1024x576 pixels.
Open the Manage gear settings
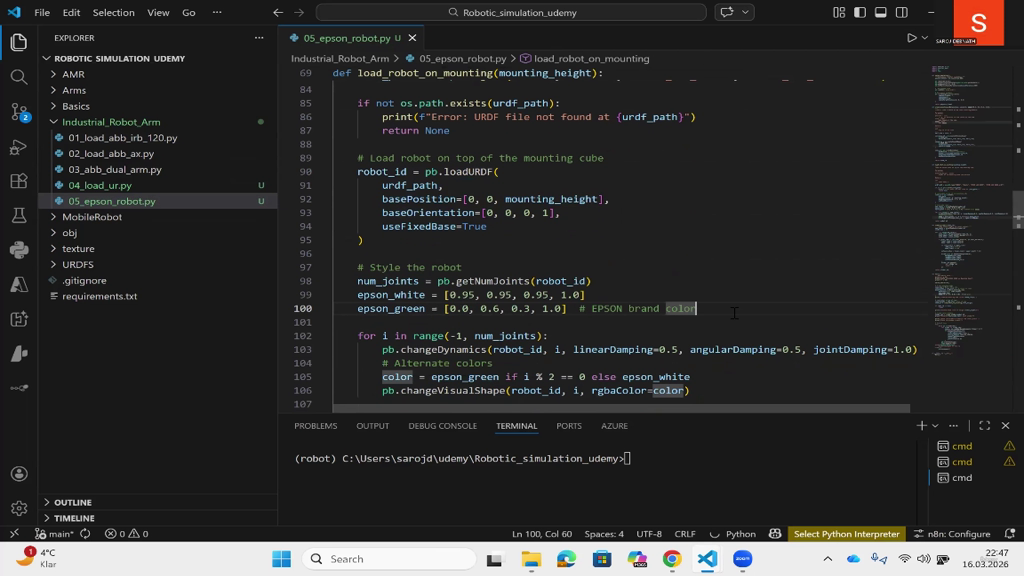(x=19, y=508)
